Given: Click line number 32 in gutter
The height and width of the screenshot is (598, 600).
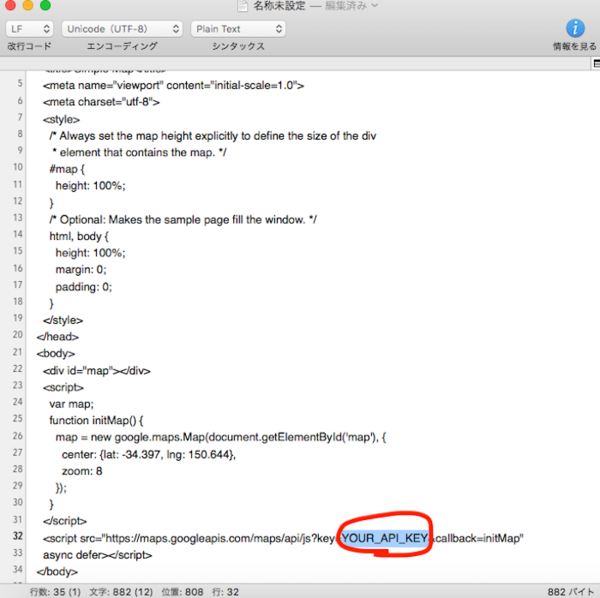Looking at the screenshot, I should [x=18, y=536].
